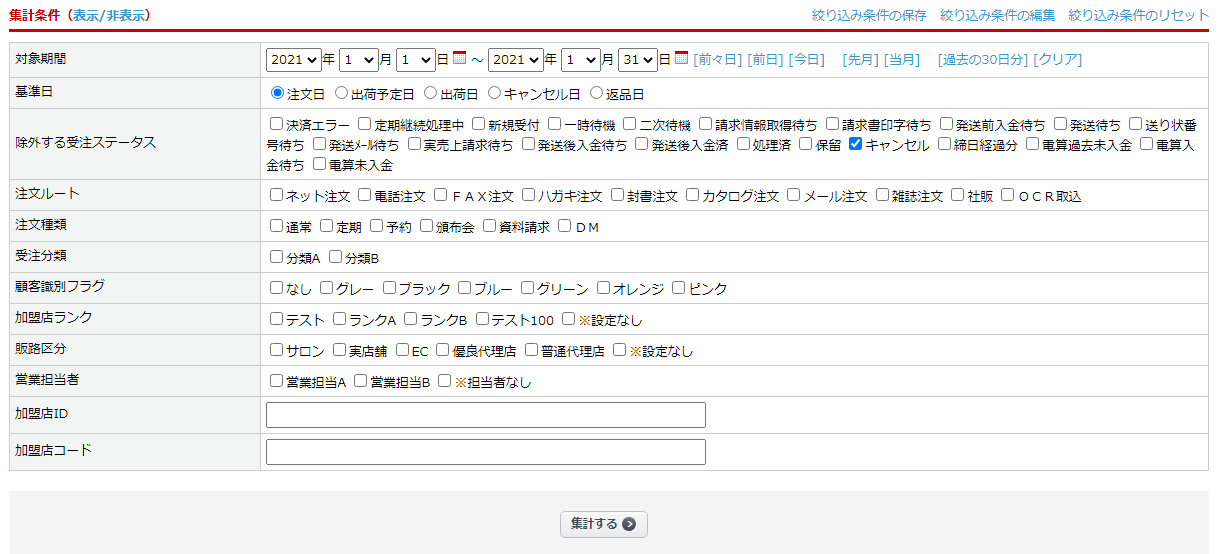Select the [前日] shortcut

(x=766, y=60)
